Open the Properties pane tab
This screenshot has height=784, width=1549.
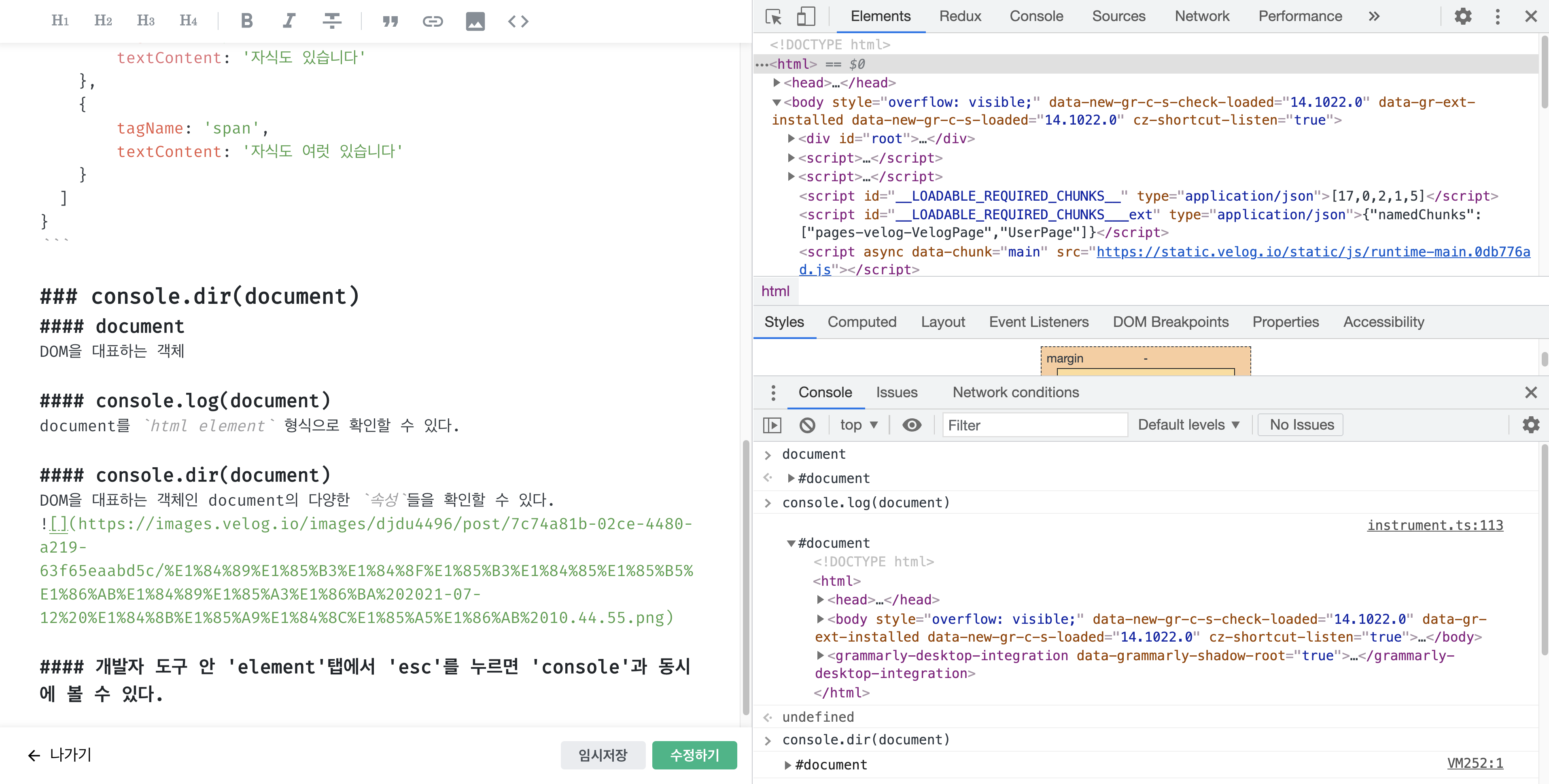click(1286, 322)
